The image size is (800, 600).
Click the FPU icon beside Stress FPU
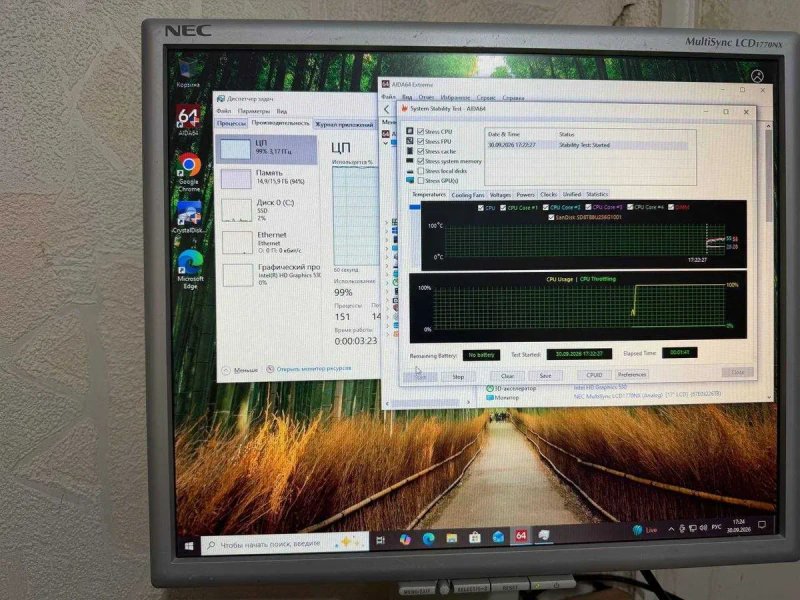click(410, 141)
